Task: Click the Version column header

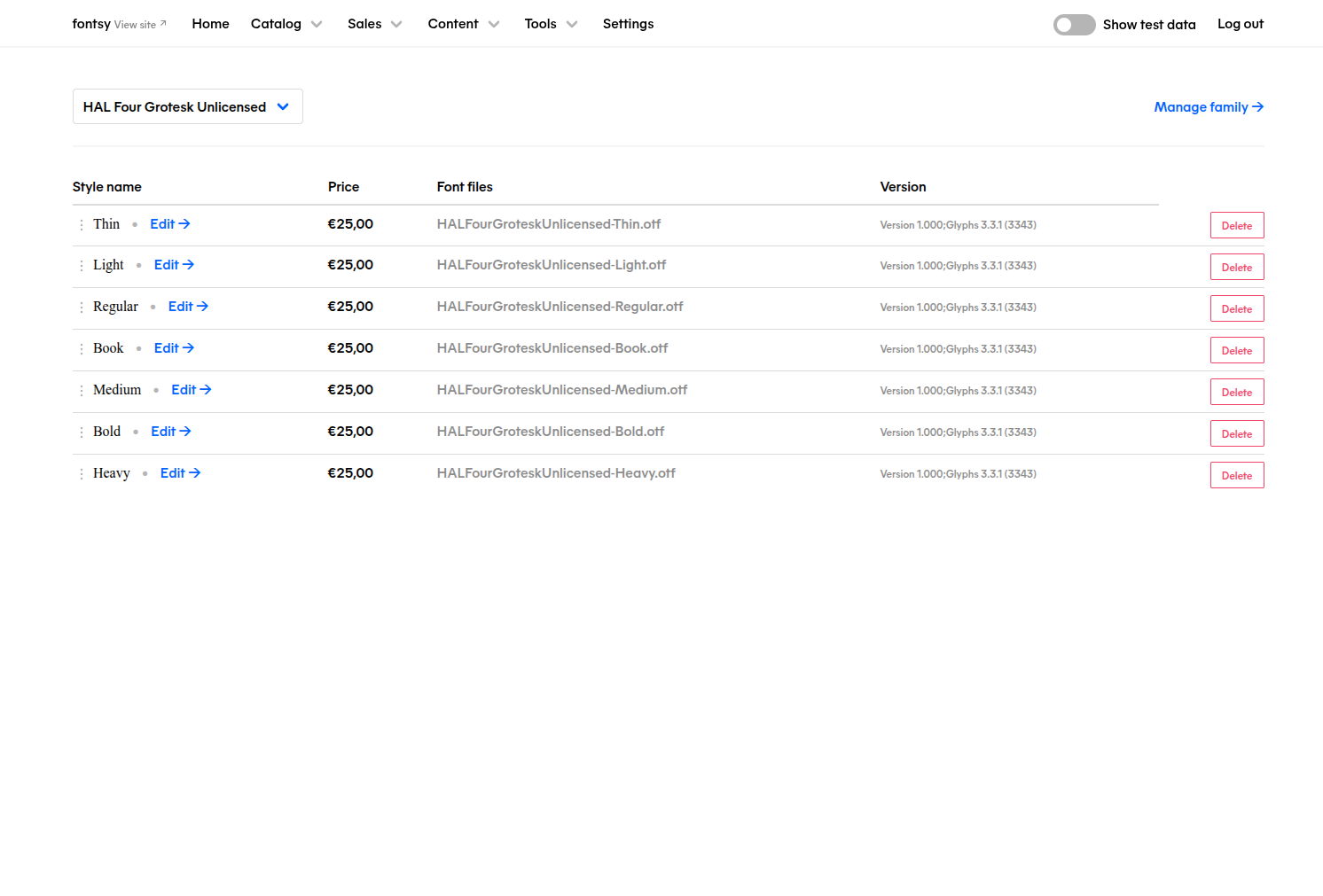Action: [x=903, y=187]
